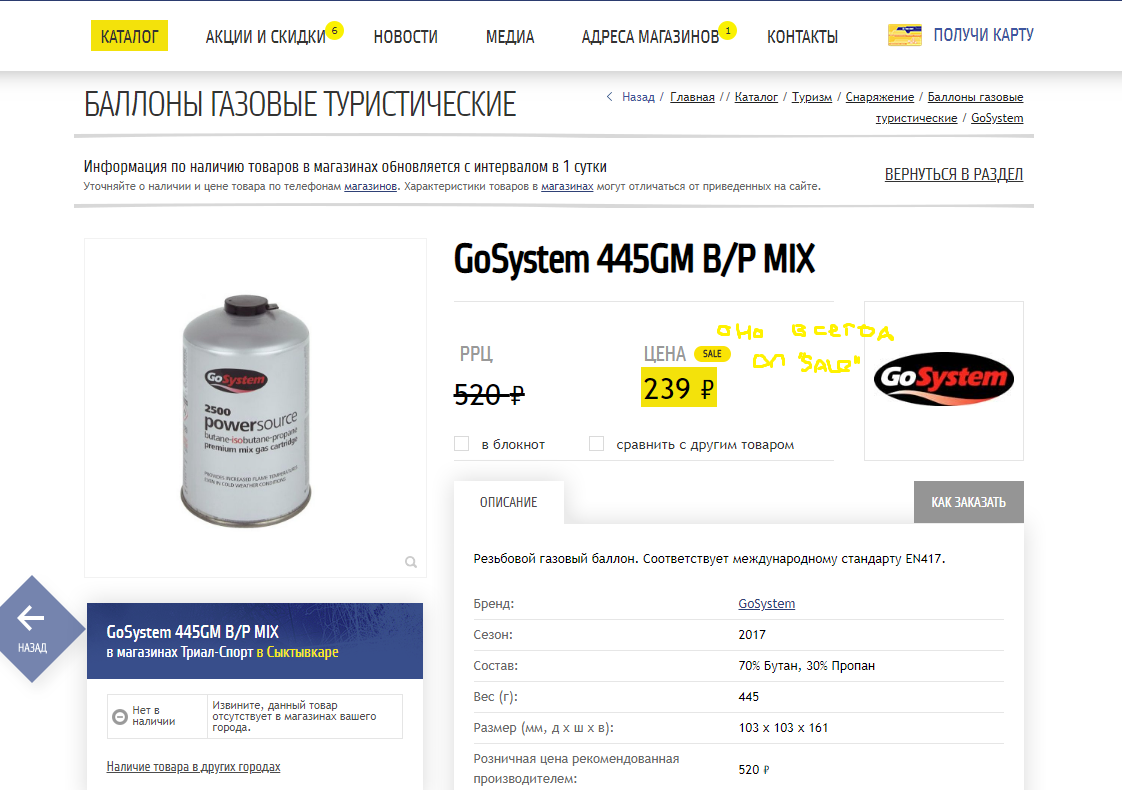This screenshot has height=790, width=1122.
Task: Open the GoSystem brand link in specs
Action: pyautogui.click(x=766, y=604)
